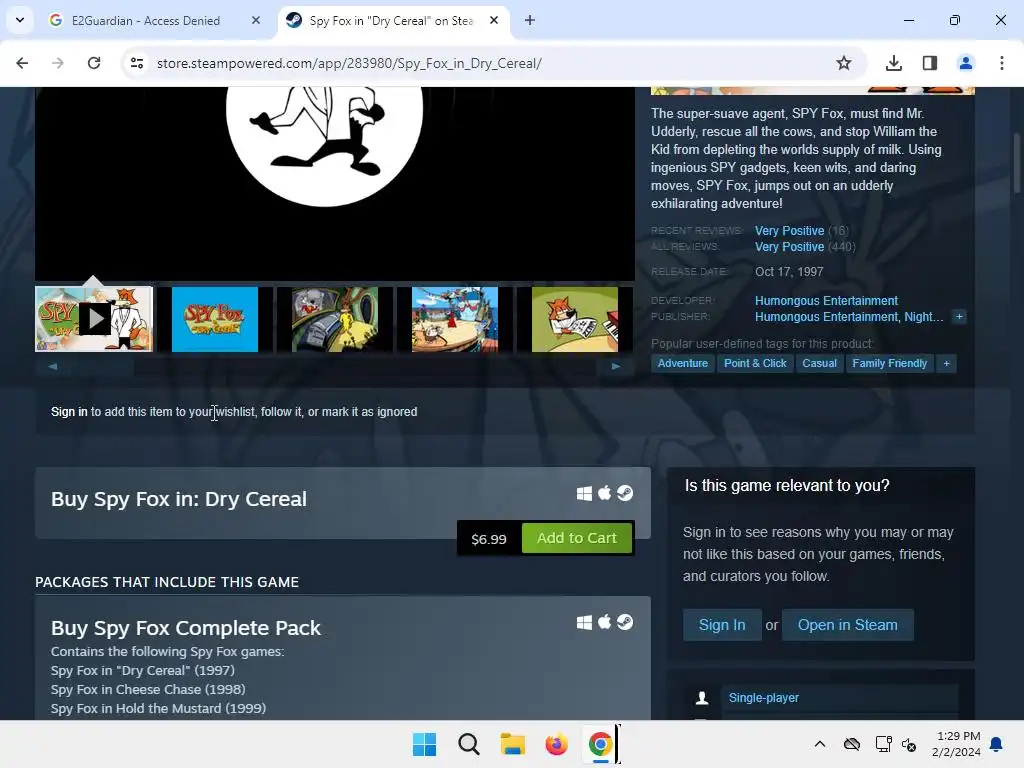The height and width of the screenshot is (768, 1024).
Task: Open Chrome profile avatar
Action: coord(966,63)
